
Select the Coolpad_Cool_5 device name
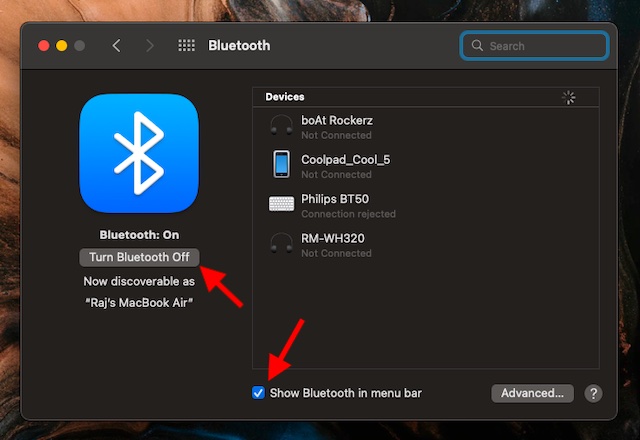click(x=346, y=160)
